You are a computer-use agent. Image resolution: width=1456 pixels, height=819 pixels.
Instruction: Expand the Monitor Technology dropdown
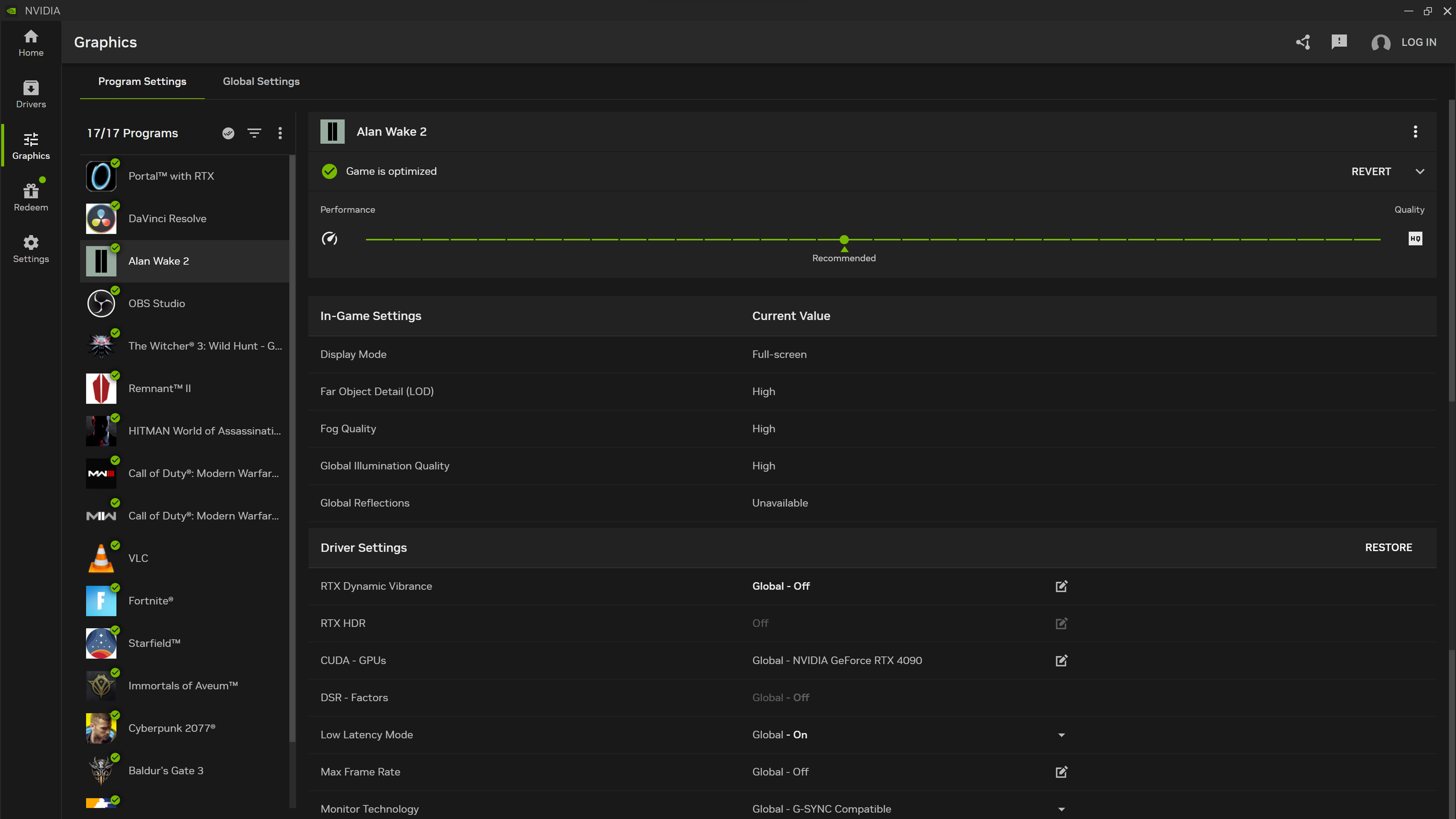1062,808
